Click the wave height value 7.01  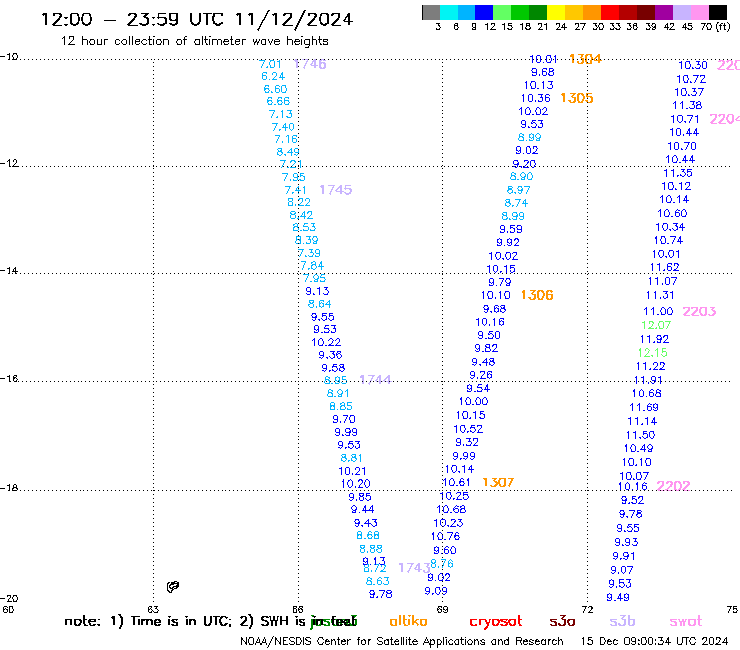270,64
